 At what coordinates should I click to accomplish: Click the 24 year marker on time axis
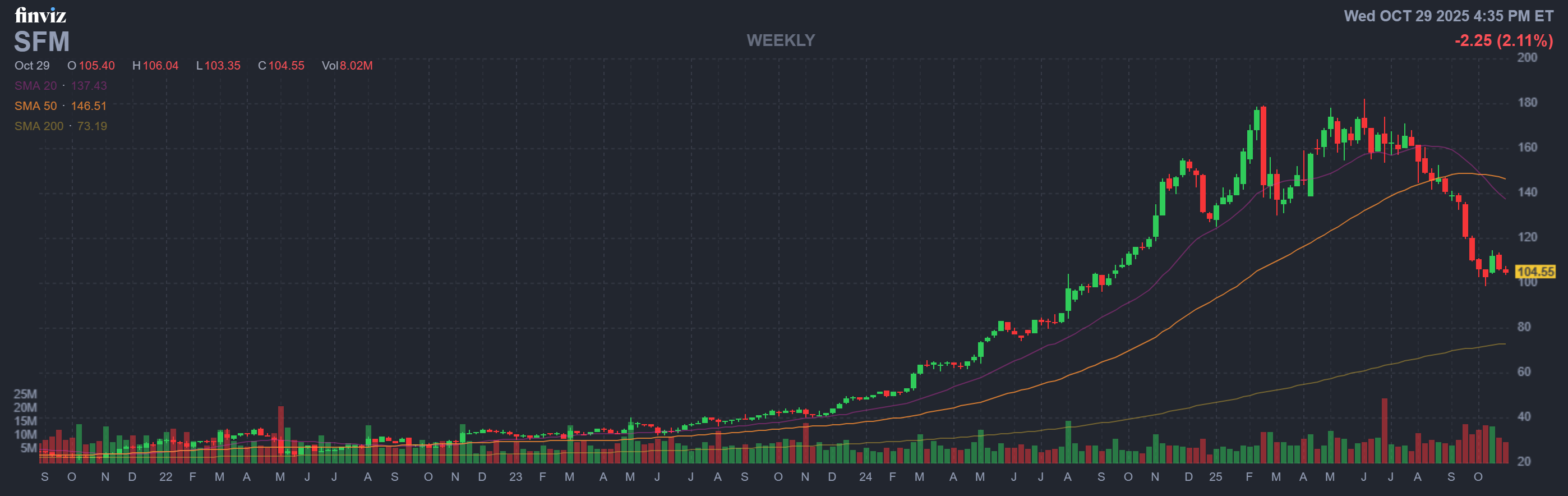pos(865,476)
